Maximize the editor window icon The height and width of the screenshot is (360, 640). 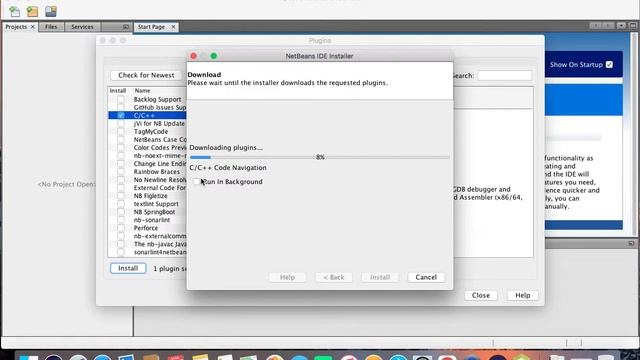[x=633, y=26]
